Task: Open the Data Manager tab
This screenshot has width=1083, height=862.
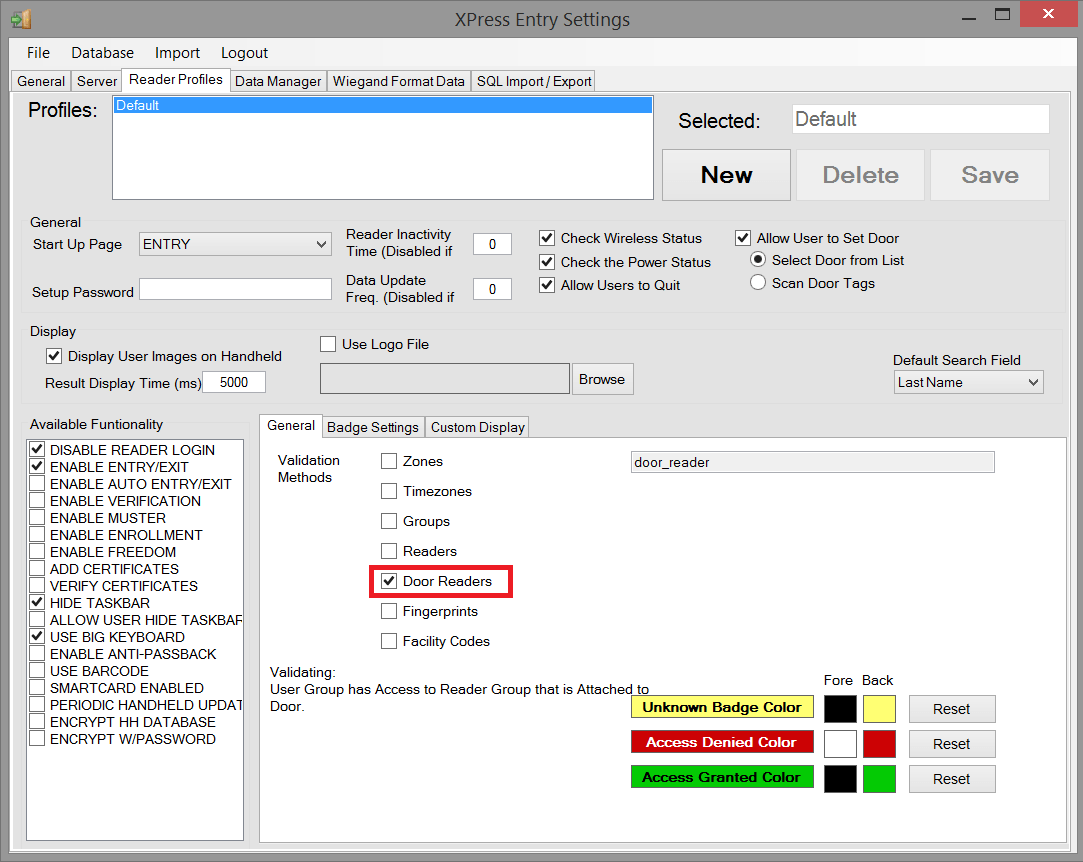Action: pos(278,82)
